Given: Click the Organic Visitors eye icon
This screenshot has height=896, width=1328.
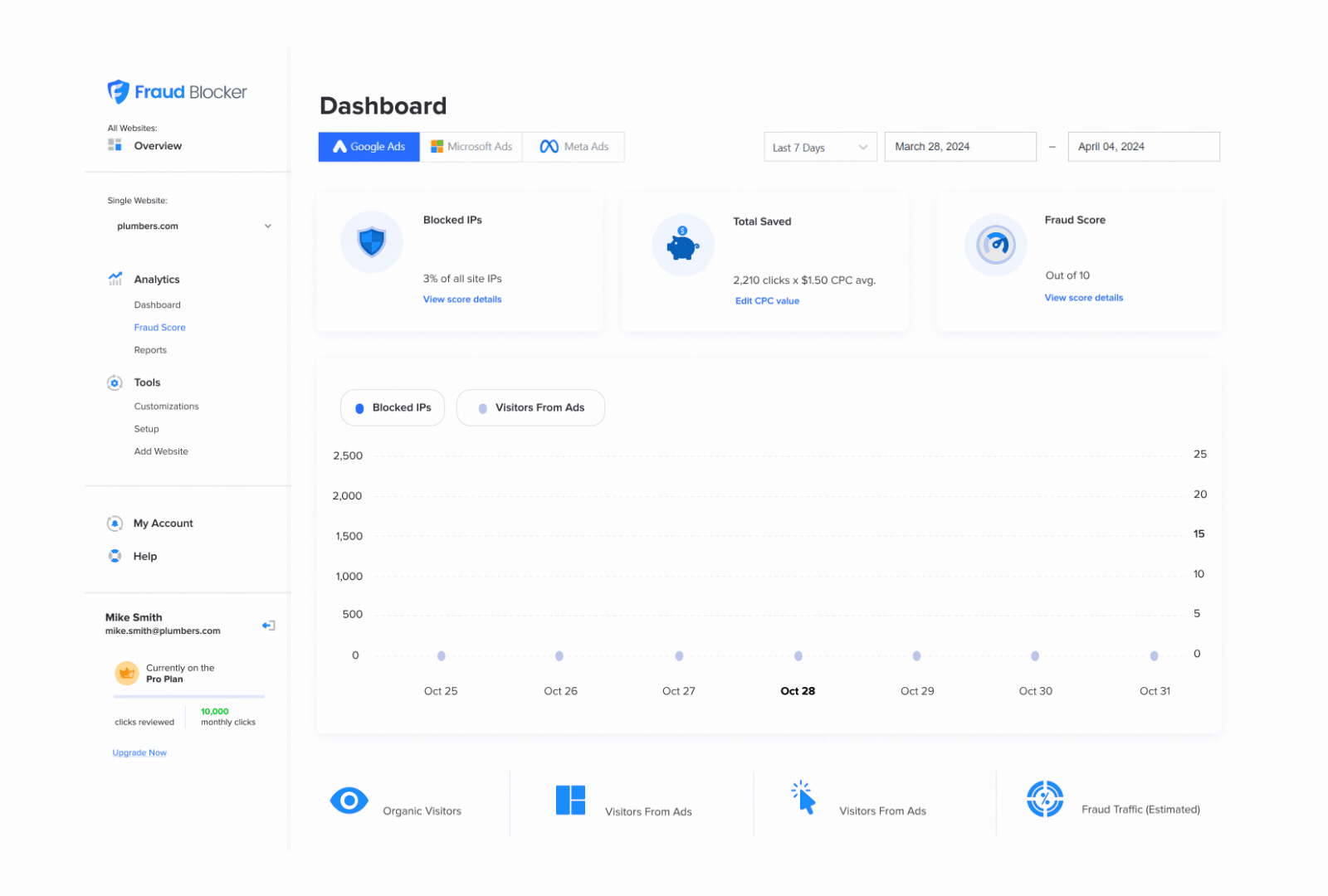Looking at the screenshot, I should pos(349,801).
